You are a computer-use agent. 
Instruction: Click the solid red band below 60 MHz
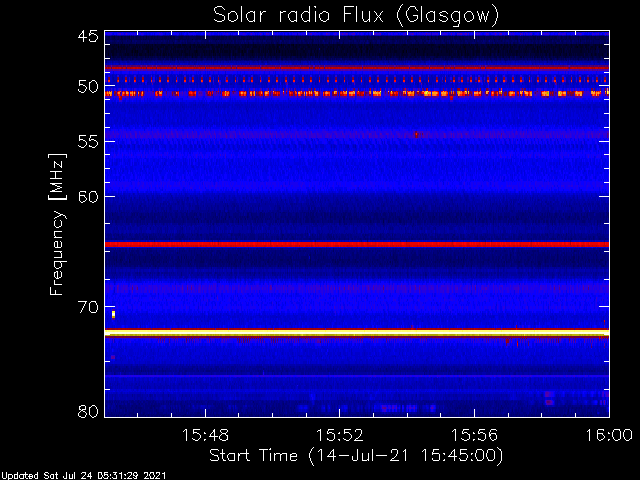pyautogui.click(x=356, y=244)
